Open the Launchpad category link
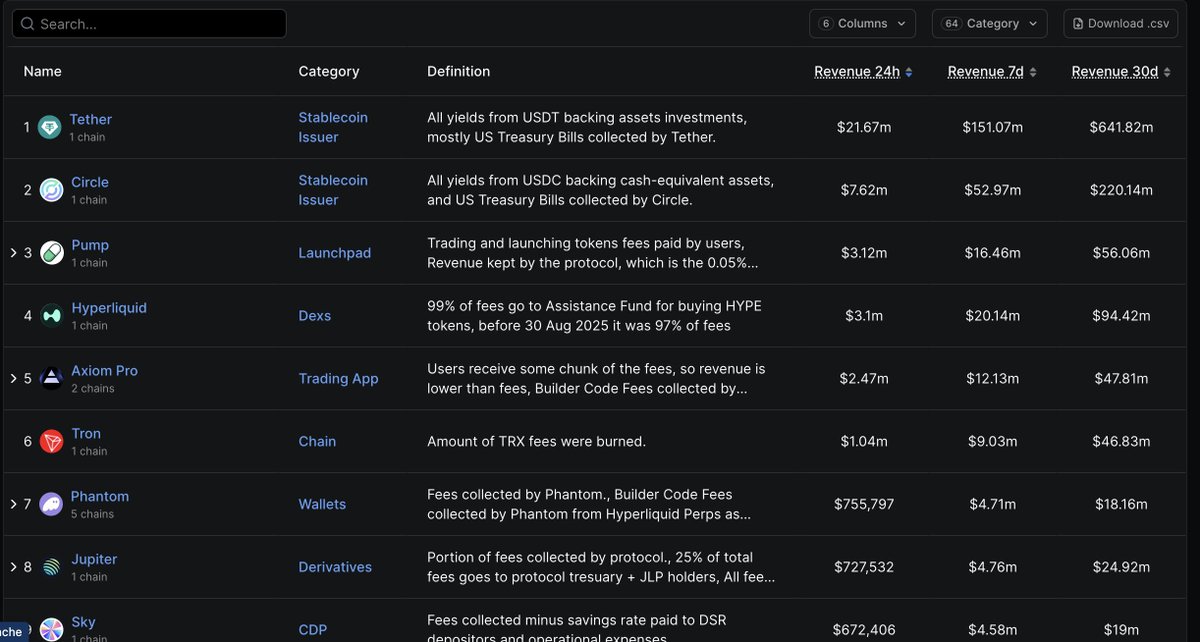Image resolution: width=1200 pixels, height=642 pixels. pyautogui.click(x=334, y=253)
